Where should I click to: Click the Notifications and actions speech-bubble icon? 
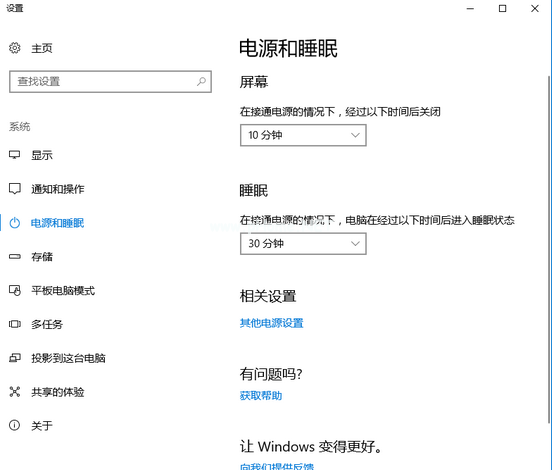pos(15,189)
